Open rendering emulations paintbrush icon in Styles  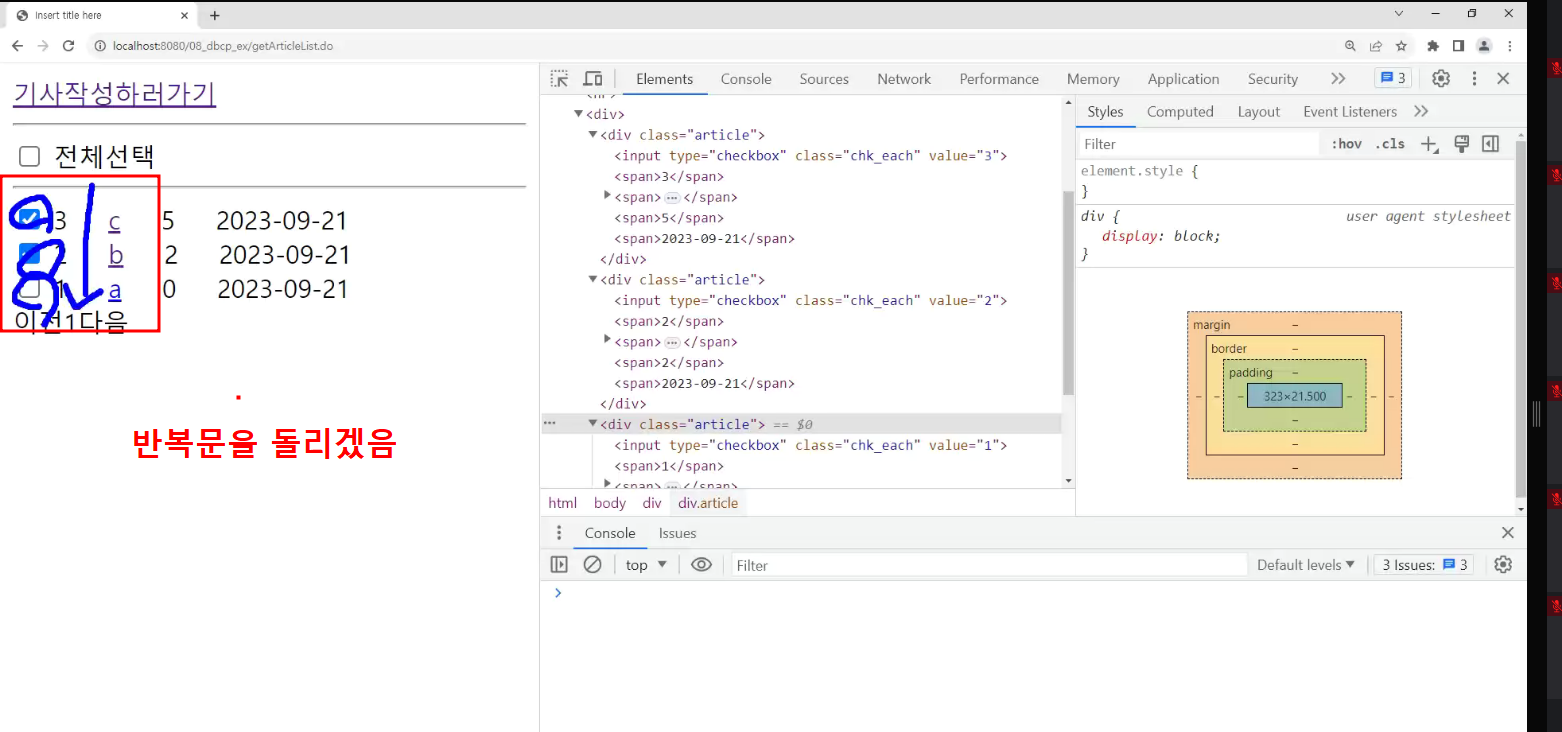point(1461,144)
